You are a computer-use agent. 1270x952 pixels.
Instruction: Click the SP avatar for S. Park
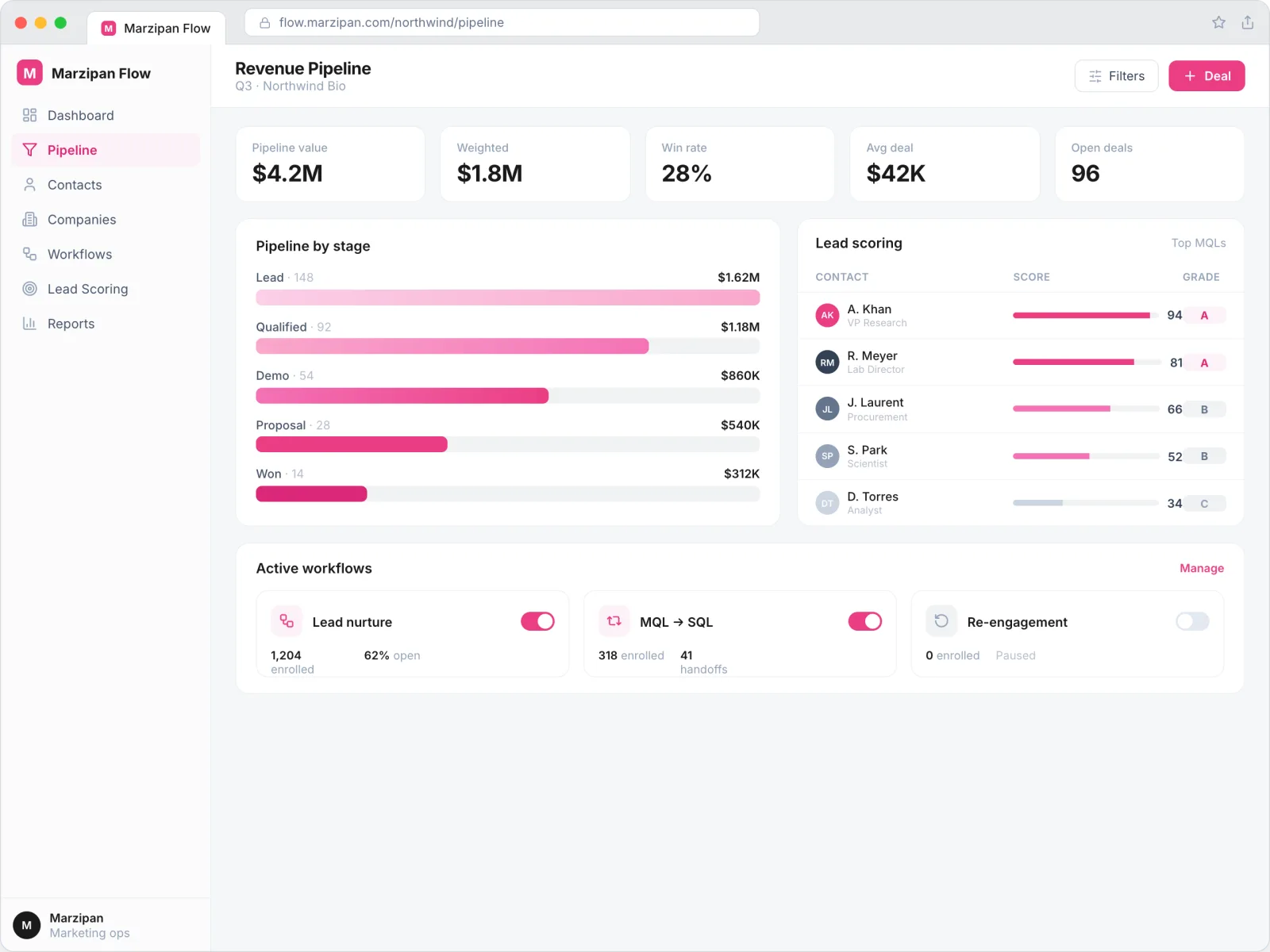click(x=827, y=456)
